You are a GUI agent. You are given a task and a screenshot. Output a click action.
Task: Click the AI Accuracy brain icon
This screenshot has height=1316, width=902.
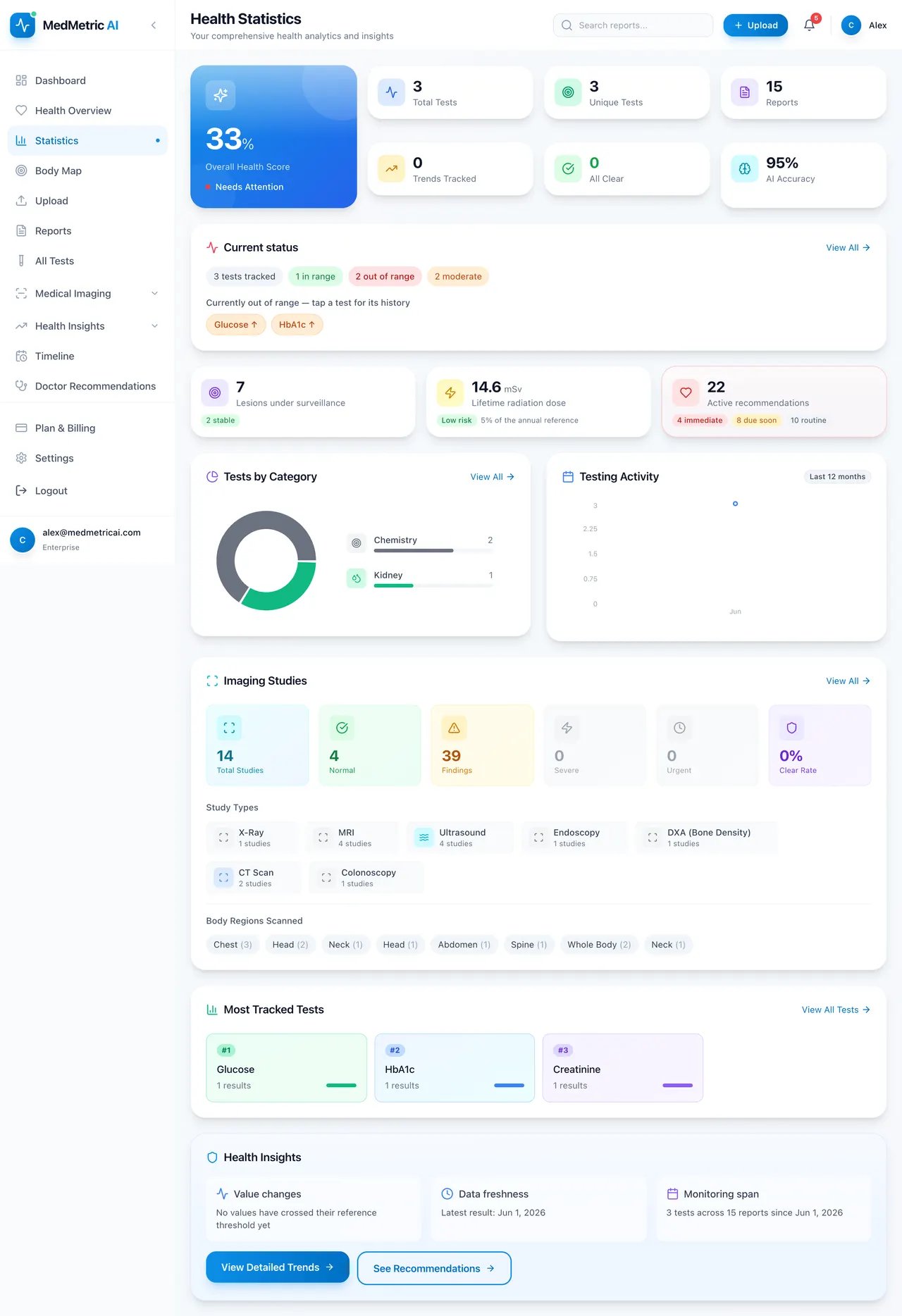pos(745,169)
